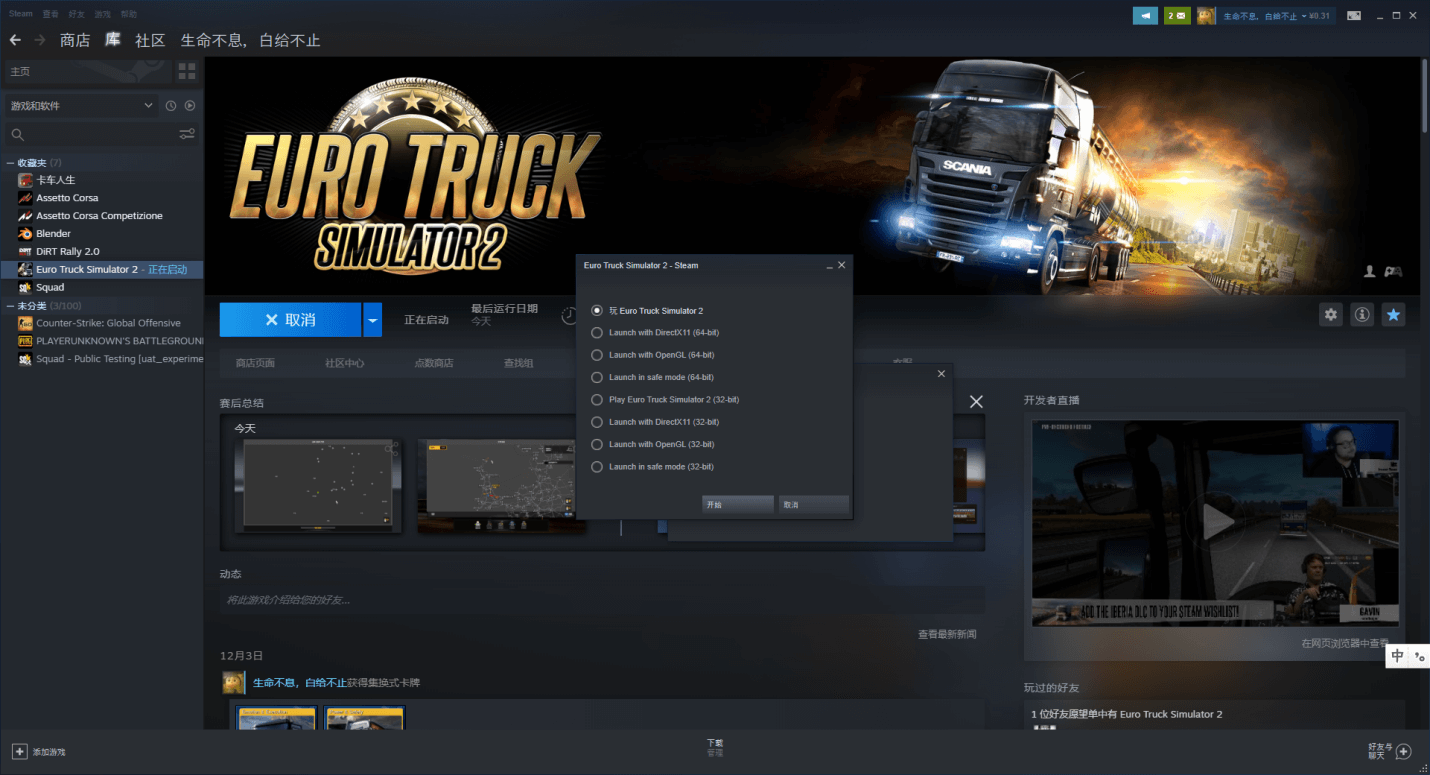
Task: Open the 查看 menu
Action: [51, 14]
